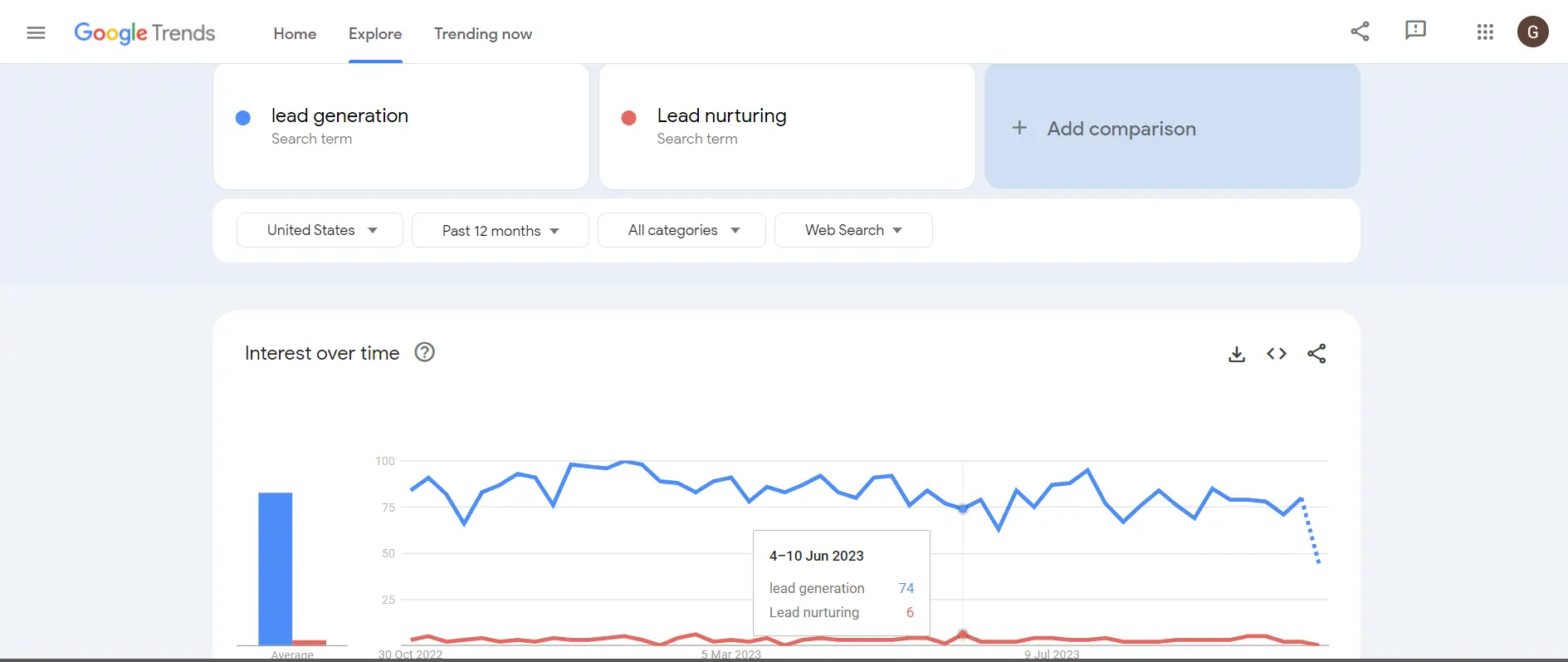Click the red data point on the chart line
This screenshot has height=662, width=1568.
(x=963, y=634)
